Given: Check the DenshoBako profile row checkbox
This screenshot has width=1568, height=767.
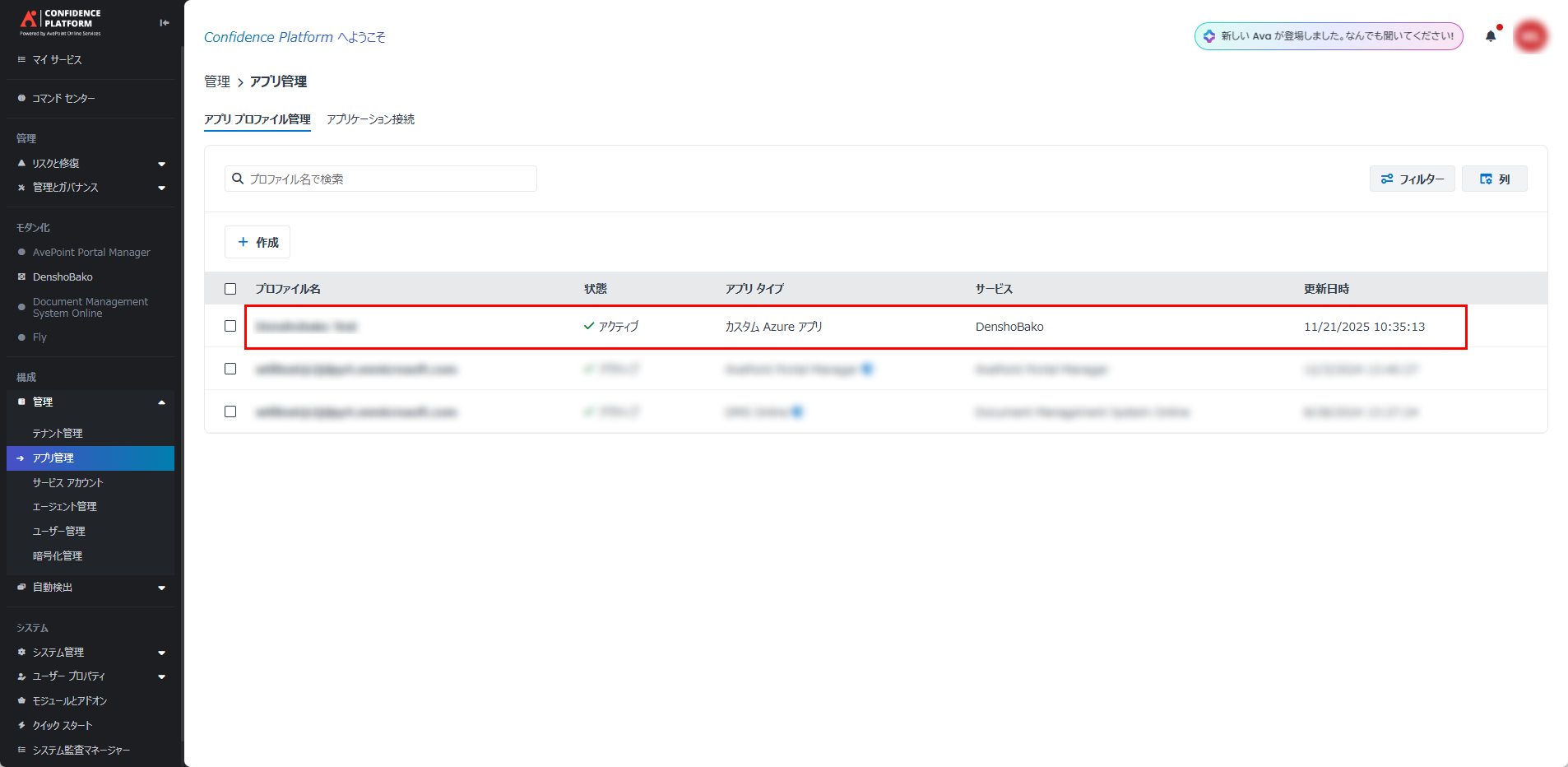Looking at the screenshot, I should pos(230,326).
